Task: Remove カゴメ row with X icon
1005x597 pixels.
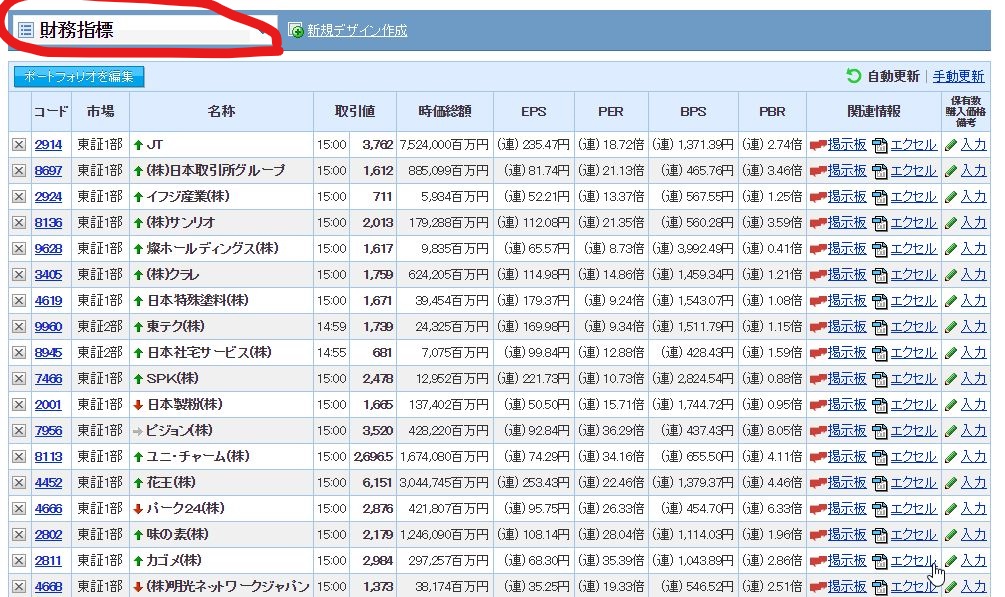Action: (x=19, y=560)
